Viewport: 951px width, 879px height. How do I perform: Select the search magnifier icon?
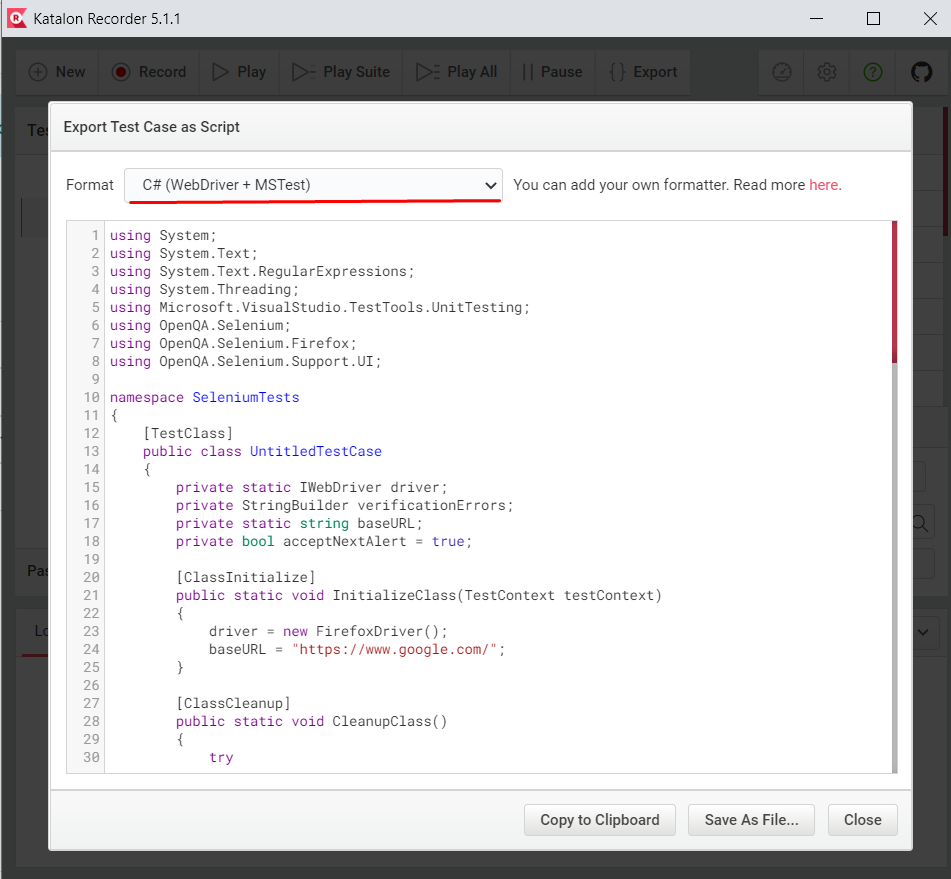(x=920, y=522)
